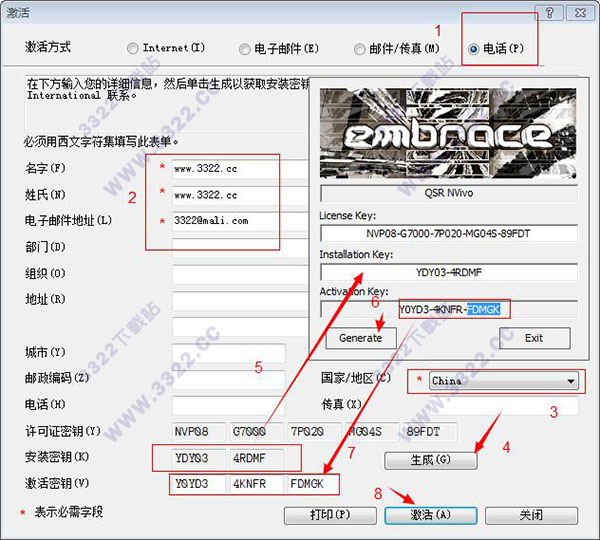Focus the 姓氏(N) input field
This screenshot has width=600, height=540.
pos(240,195)
